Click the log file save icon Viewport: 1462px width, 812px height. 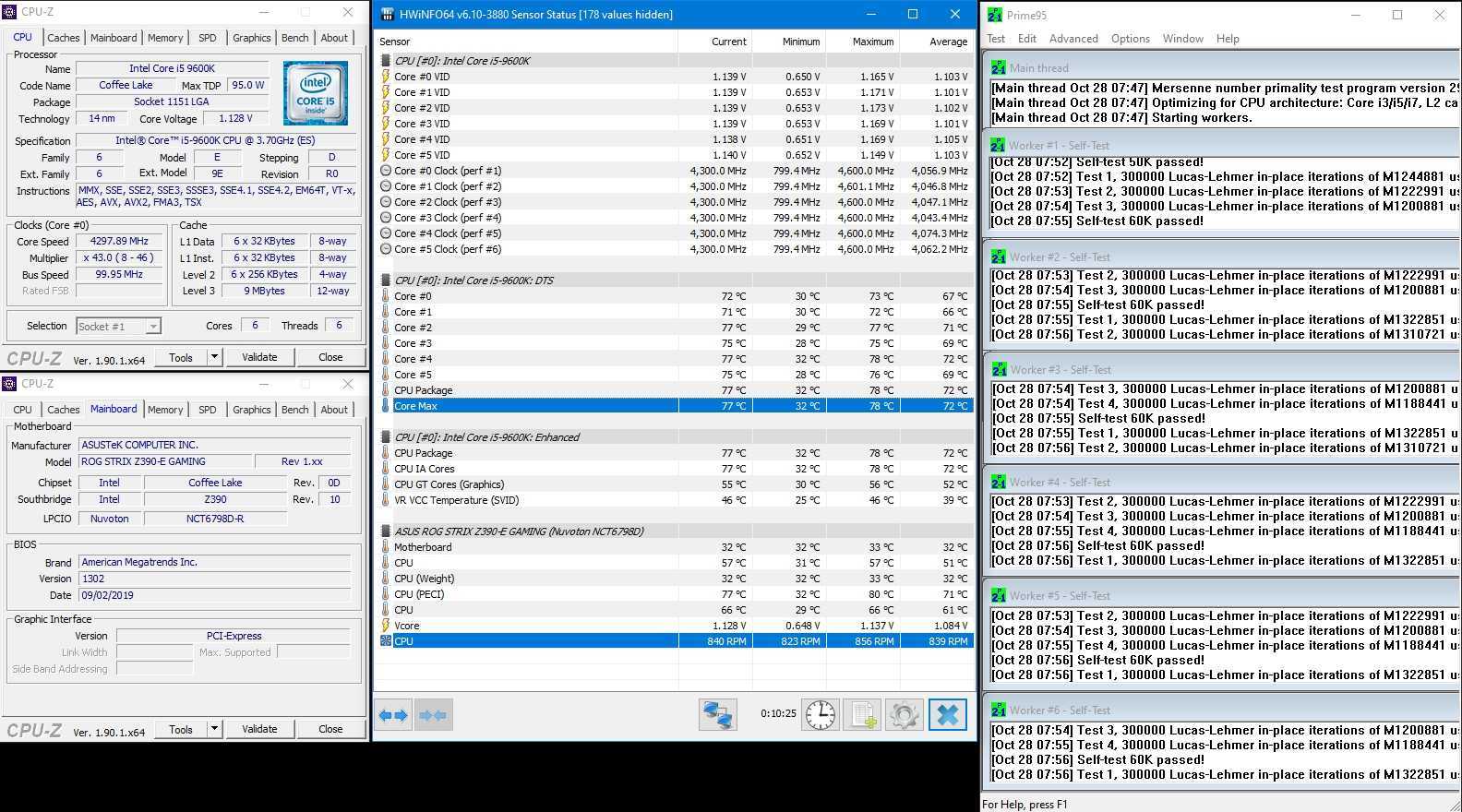[x=862, y=715]
